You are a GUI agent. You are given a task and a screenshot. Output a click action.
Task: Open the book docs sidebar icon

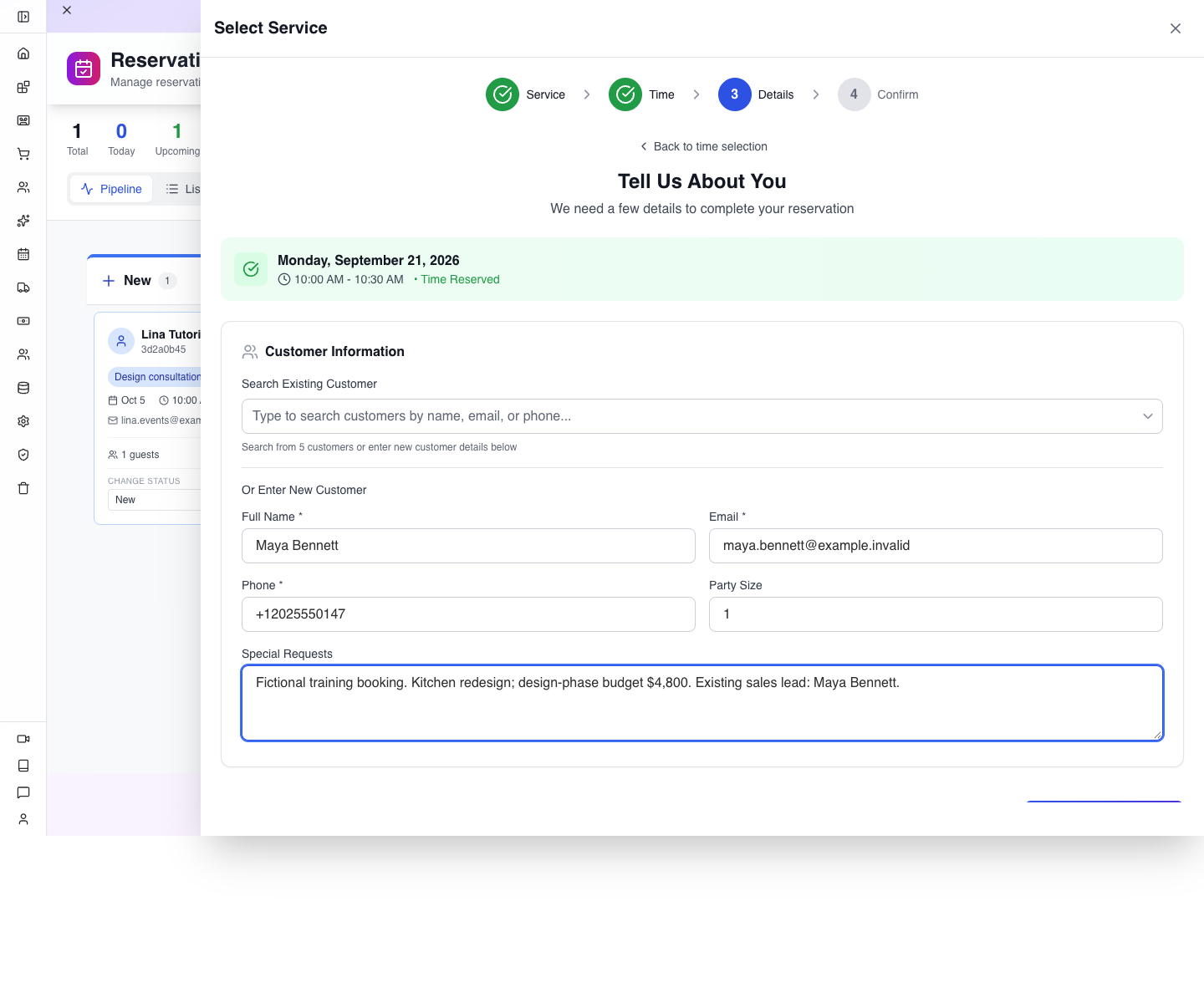(23, 766)
